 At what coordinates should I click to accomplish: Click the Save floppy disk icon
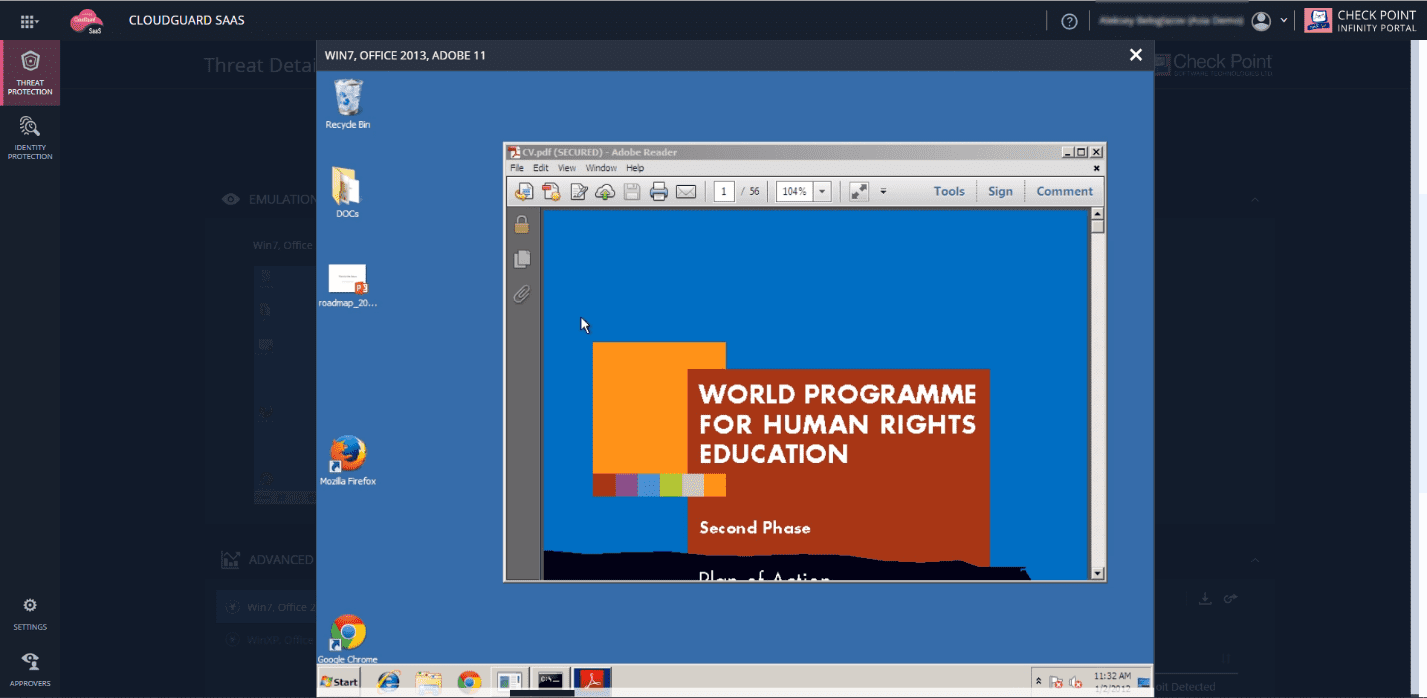(x=632, y=192)
